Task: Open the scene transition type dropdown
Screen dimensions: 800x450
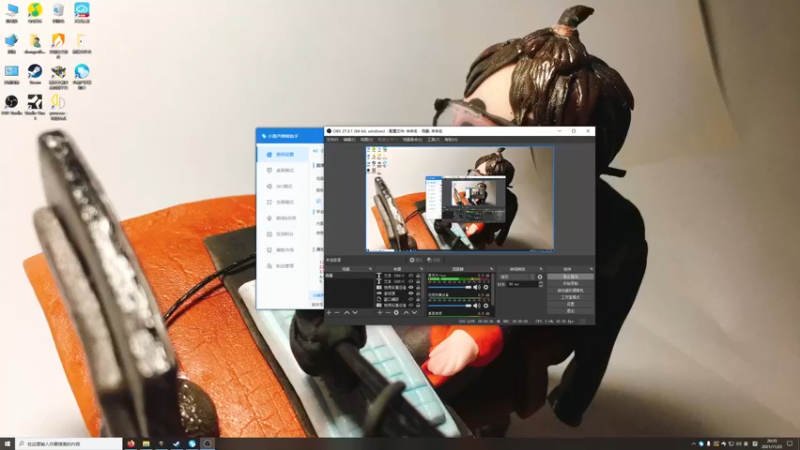Action: [517, 277]
